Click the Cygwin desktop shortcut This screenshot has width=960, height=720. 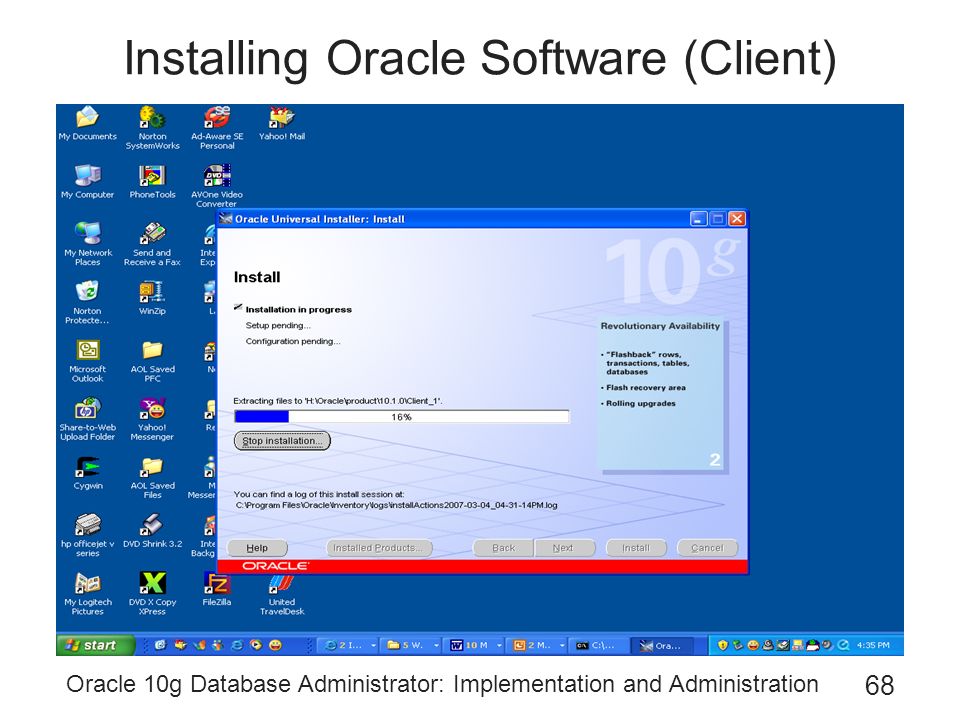point(88,473)
